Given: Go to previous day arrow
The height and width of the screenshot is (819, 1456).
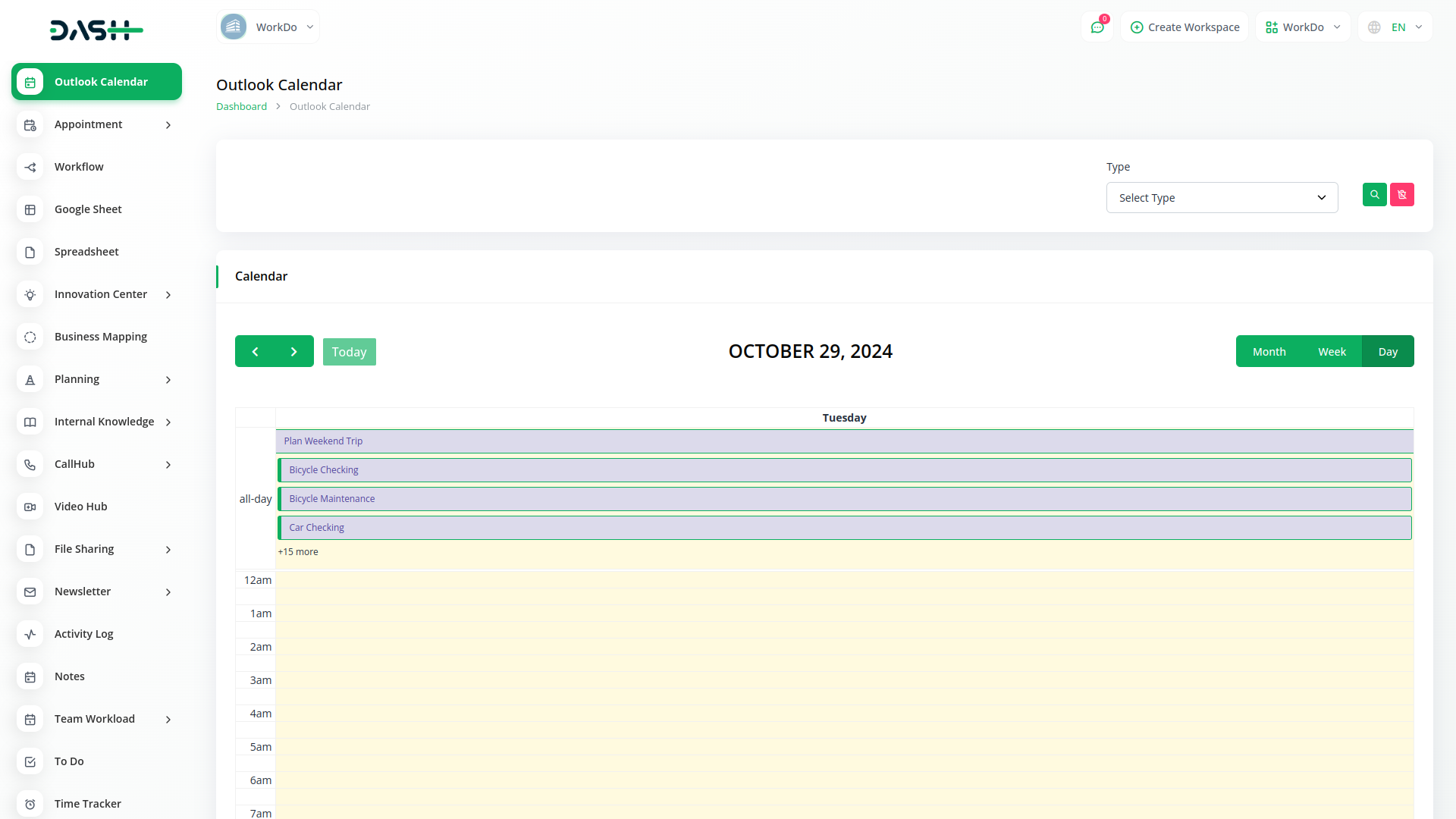Looking at the screenshot, I should click(255, 351).
